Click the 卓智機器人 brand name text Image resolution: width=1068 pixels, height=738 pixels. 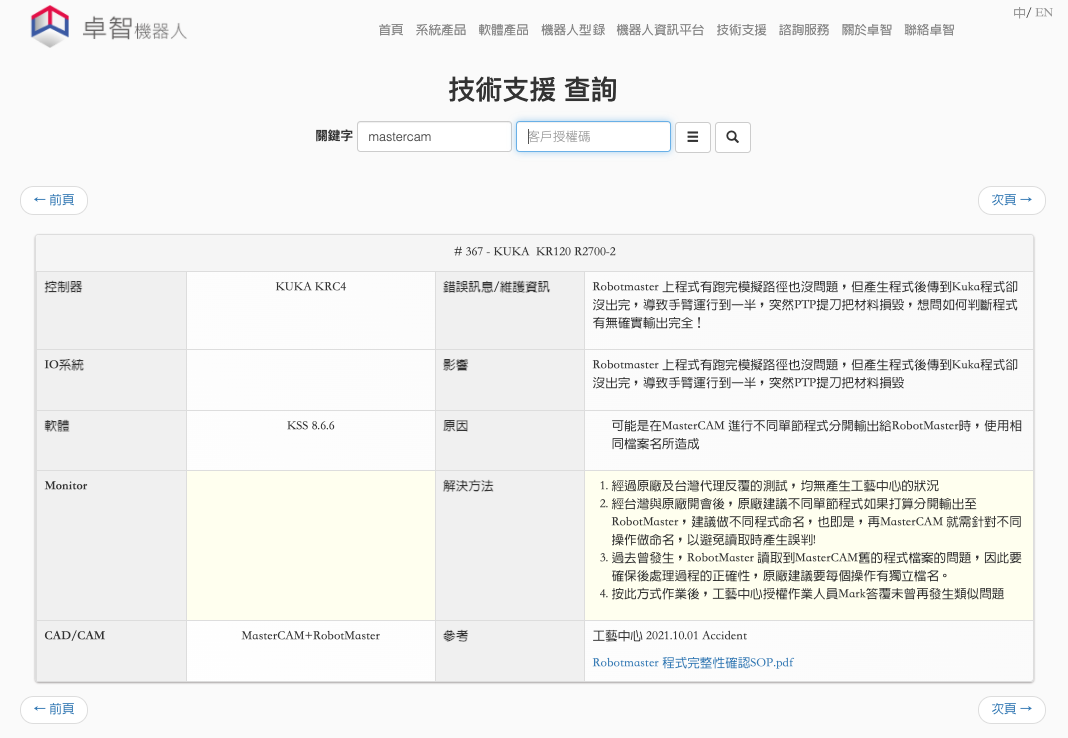134,29
